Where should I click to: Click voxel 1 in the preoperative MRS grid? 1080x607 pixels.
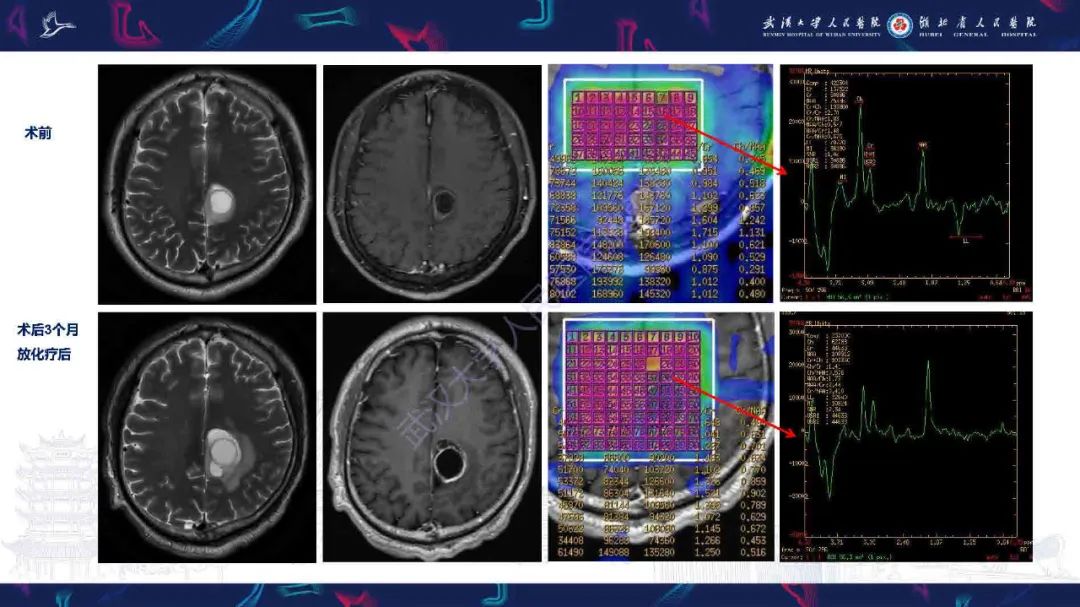pos(578,97)
